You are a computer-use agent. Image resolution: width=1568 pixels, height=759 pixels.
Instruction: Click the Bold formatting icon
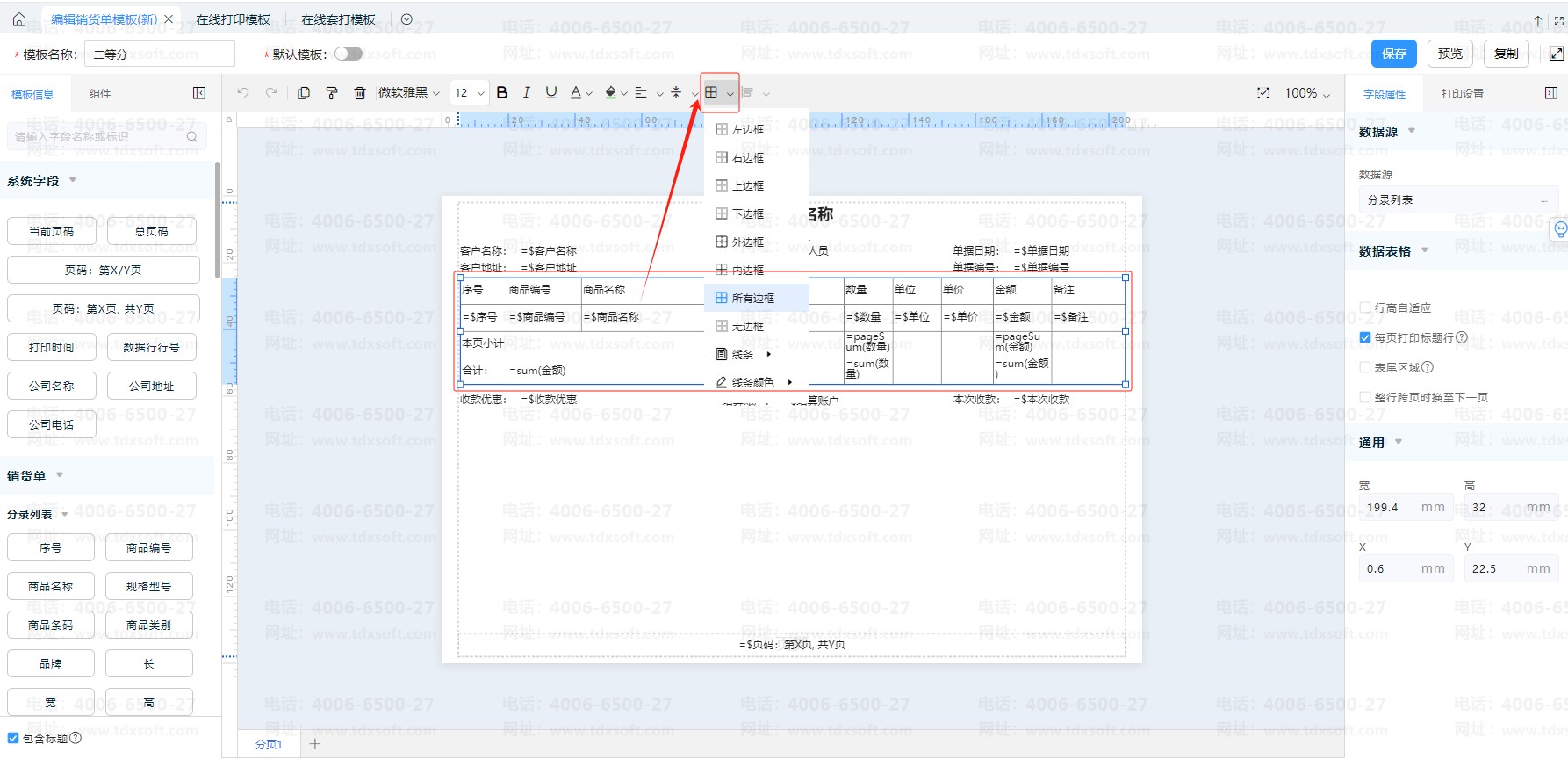pos(502,93)
